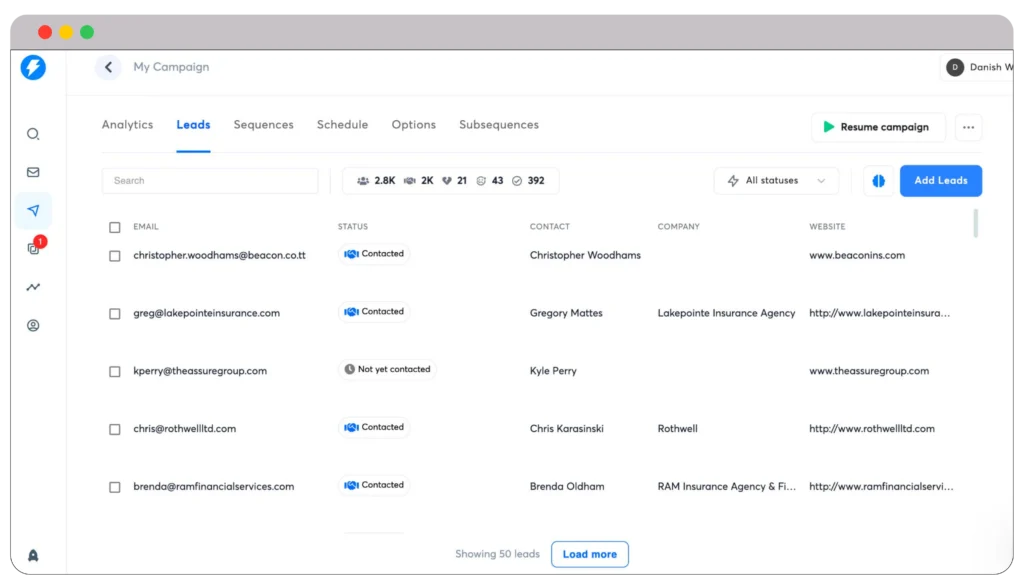Click into the leads Search field
The height and width of the screenshot is (577, 1024).
click(x=210, y=181)
